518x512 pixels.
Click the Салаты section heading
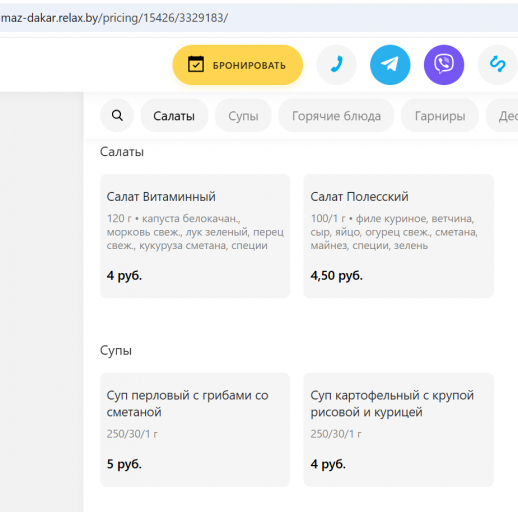(x=122, y=152)
